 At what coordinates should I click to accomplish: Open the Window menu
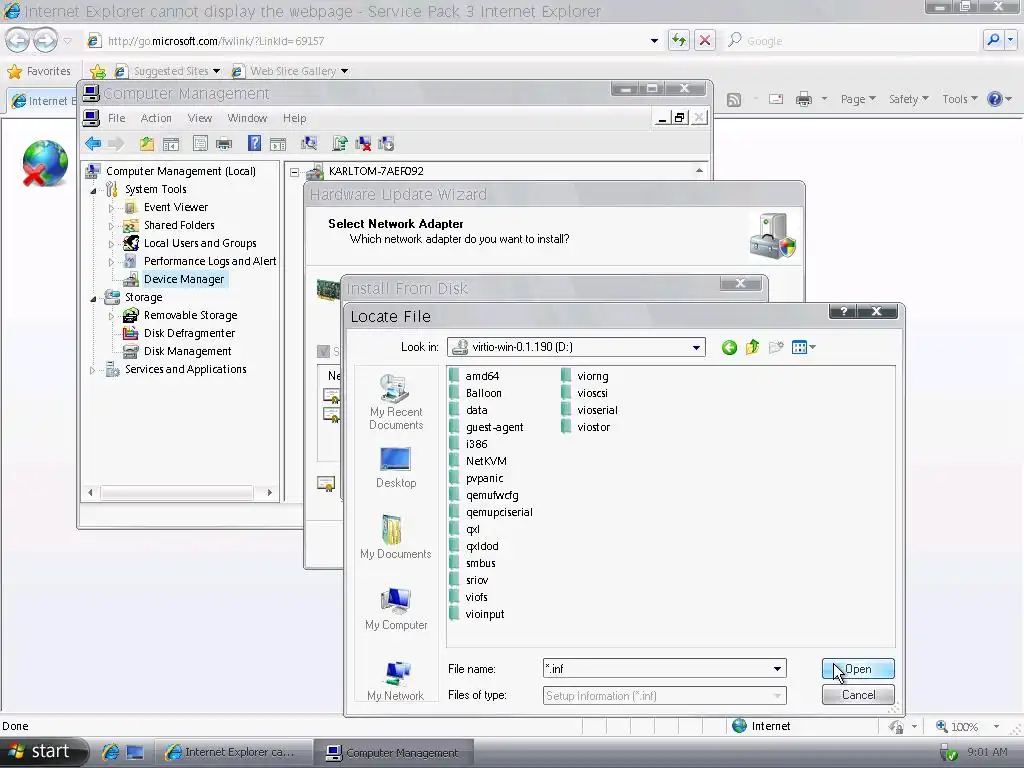point(247,118)
